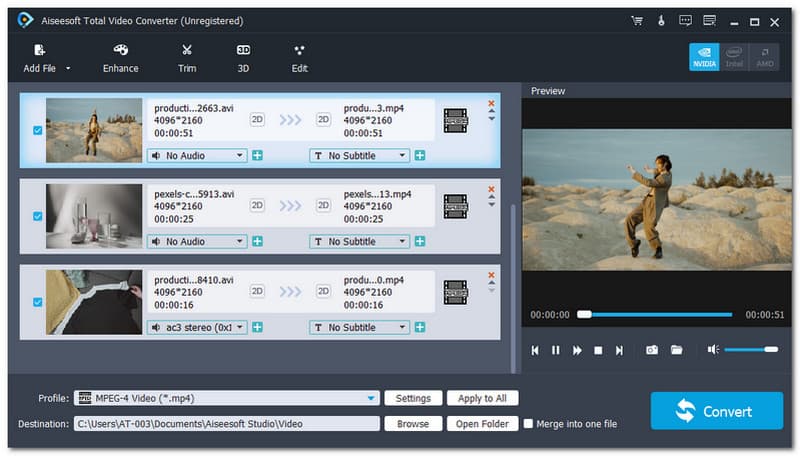Viewport: 800px width, 456px height.
Task: Click the Apply to All button
Action: 483,398
